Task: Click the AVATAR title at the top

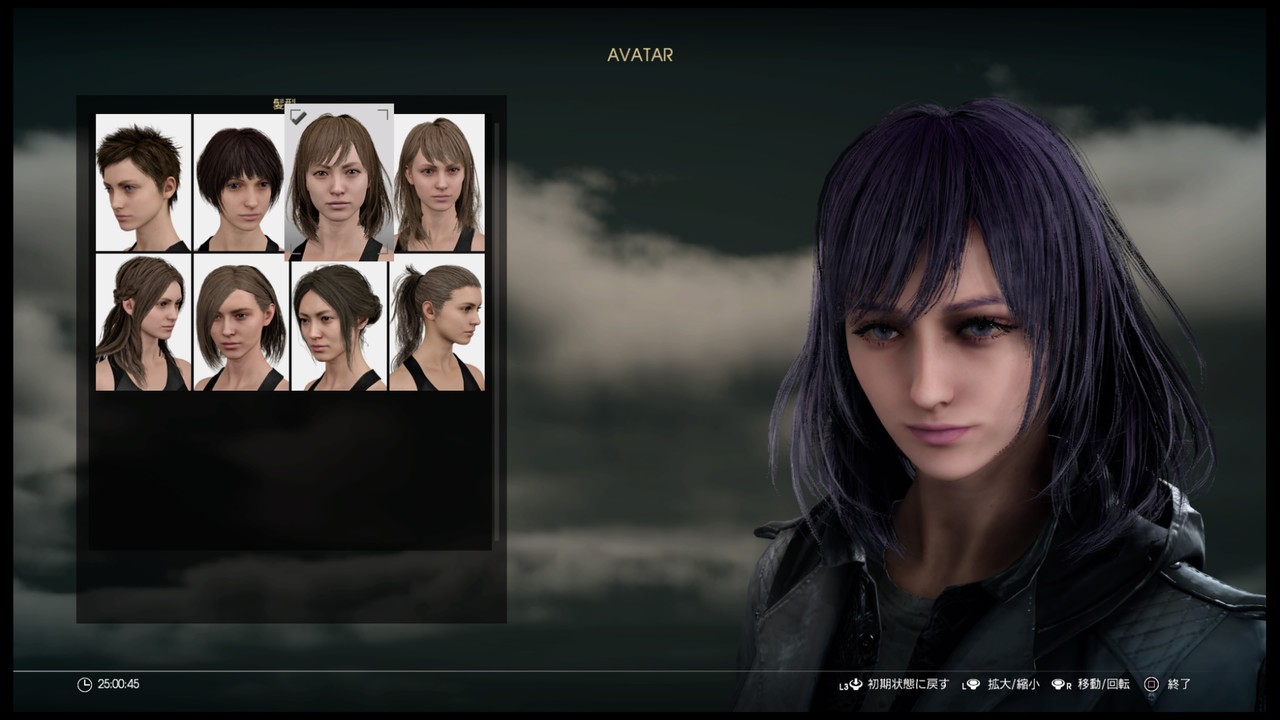Action: [639, 56]
